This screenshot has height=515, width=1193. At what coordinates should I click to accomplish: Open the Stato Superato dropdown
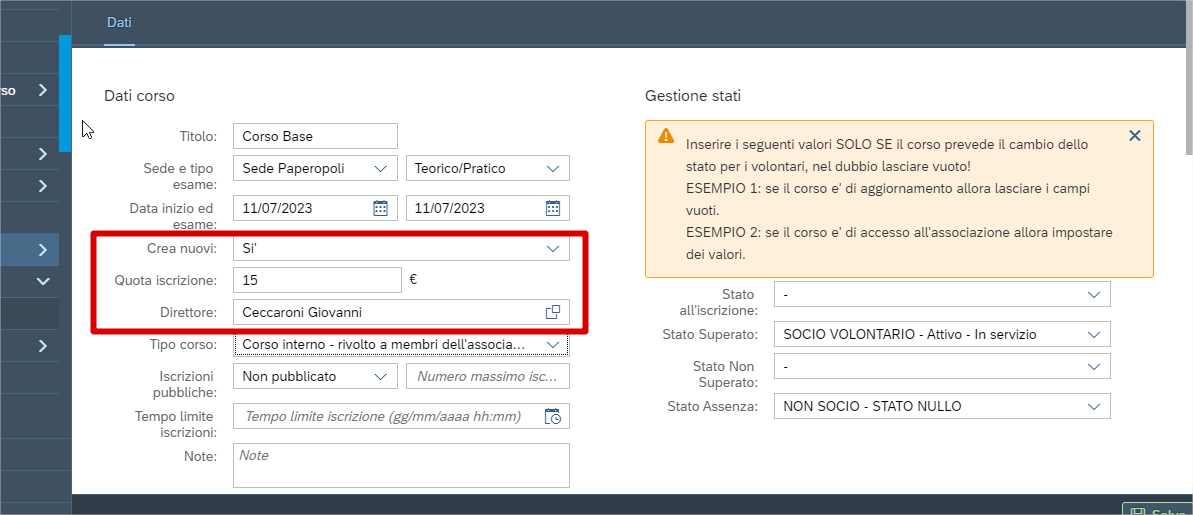[x=1093, y=334]
